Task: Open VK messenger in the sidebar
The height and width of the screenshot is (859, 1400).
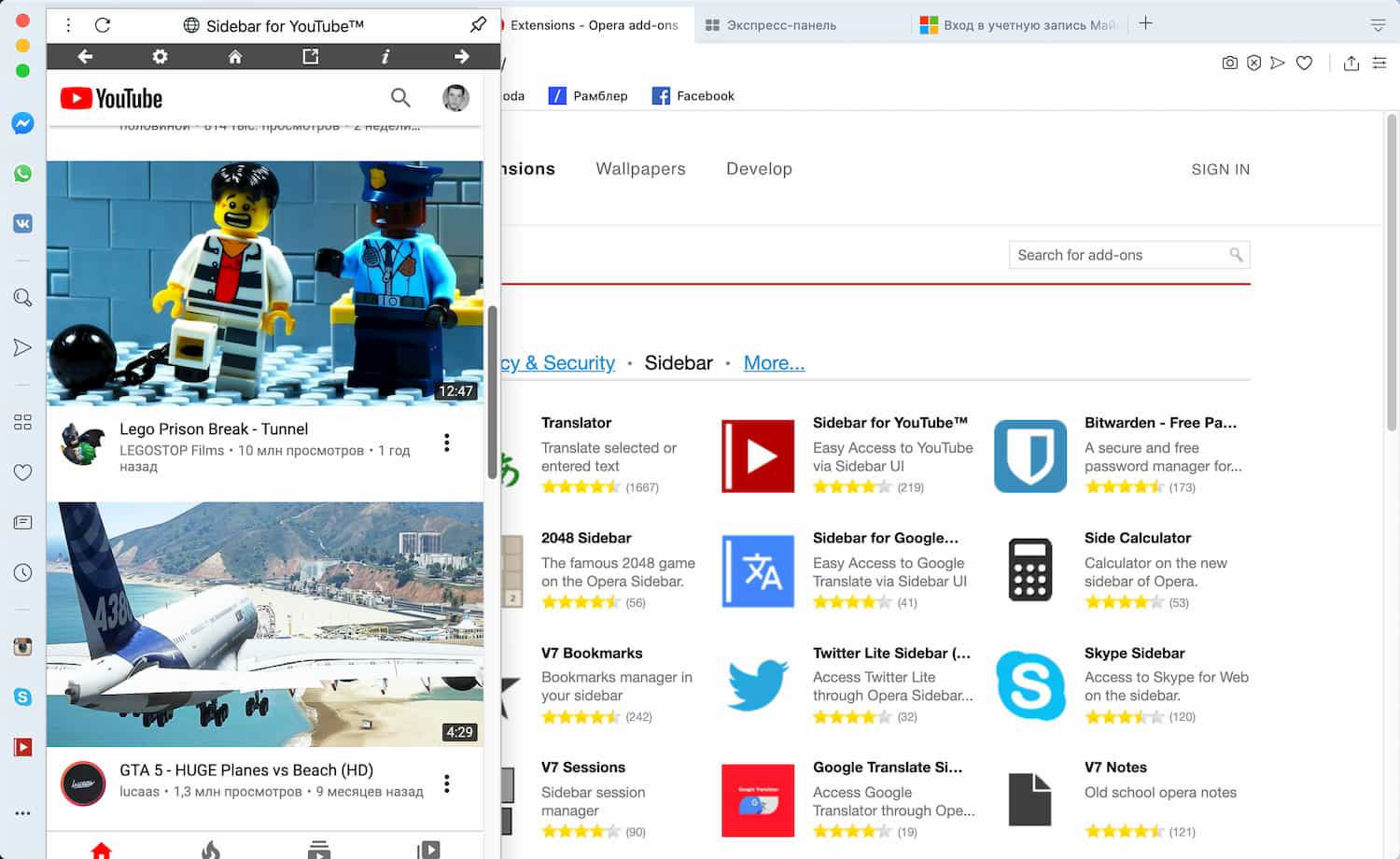Action: coord(22,224)
